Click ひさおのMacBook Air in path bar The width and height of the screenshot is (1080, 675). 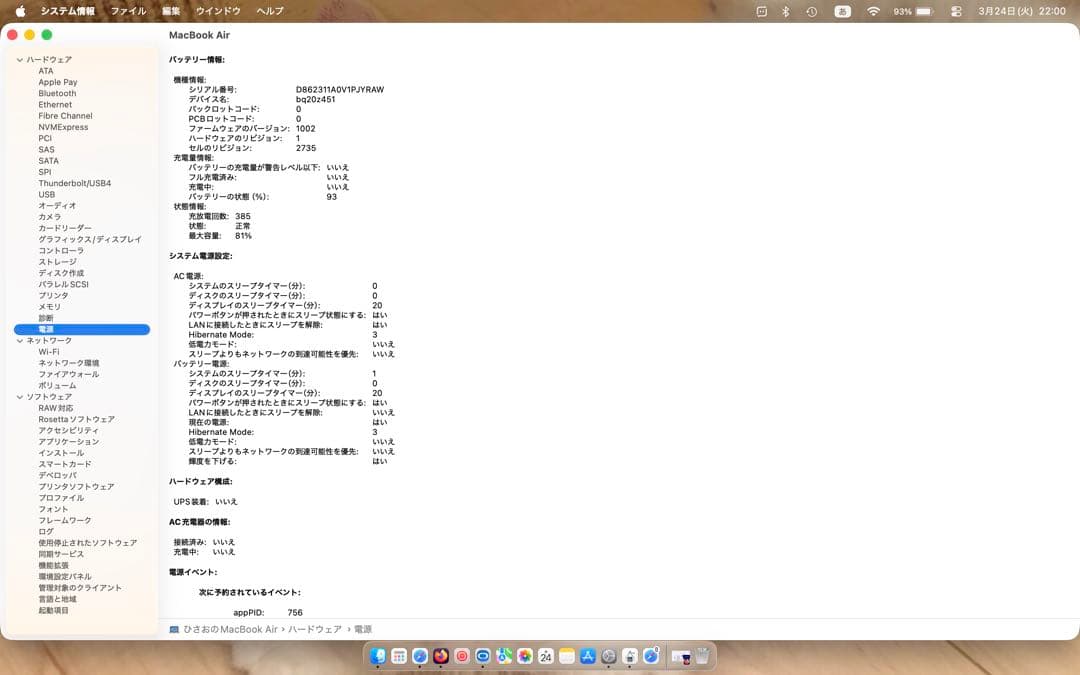click(230, 630)
